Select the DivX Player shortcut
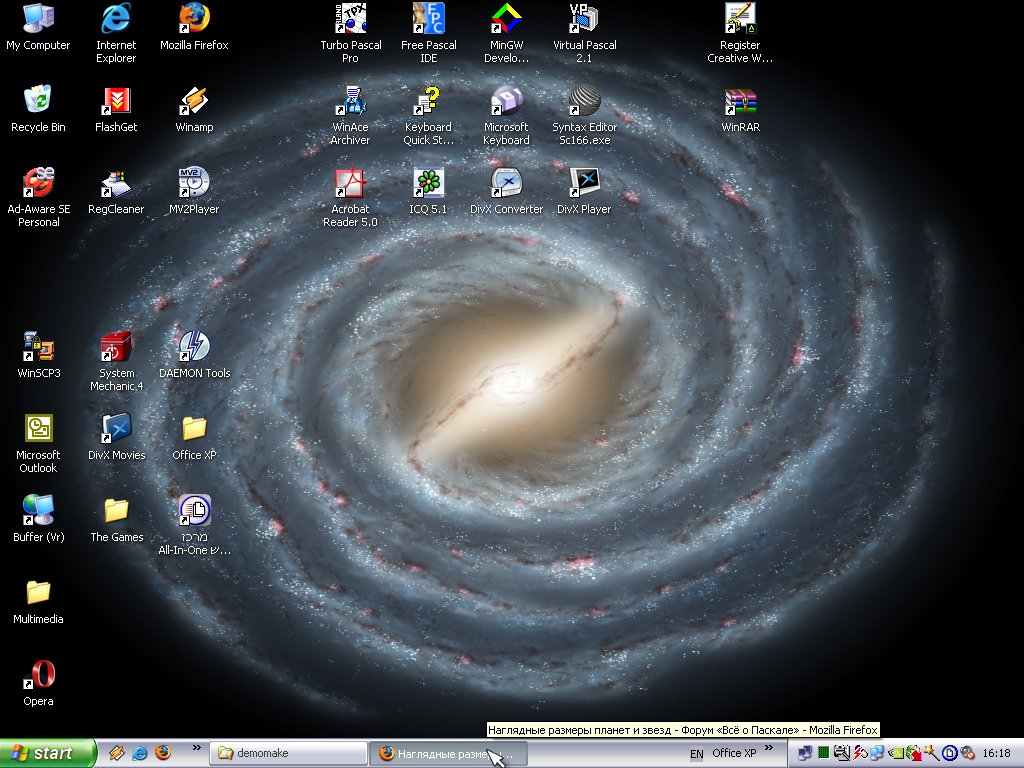This screenshot has width=1024, height=768. click(584, 183)
